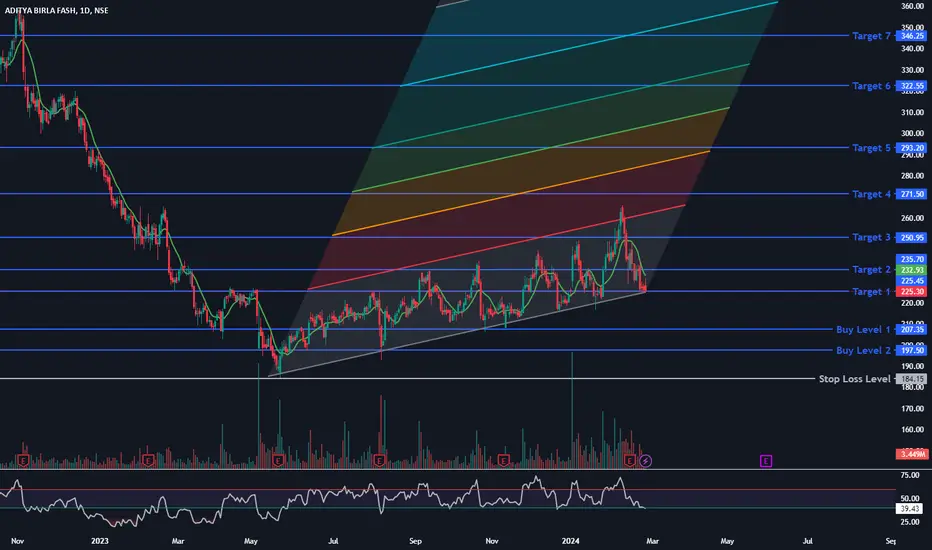This screenshot has width=932, height=550.
Task: Click the 271.50 price tag
Action: pos(912,194)
